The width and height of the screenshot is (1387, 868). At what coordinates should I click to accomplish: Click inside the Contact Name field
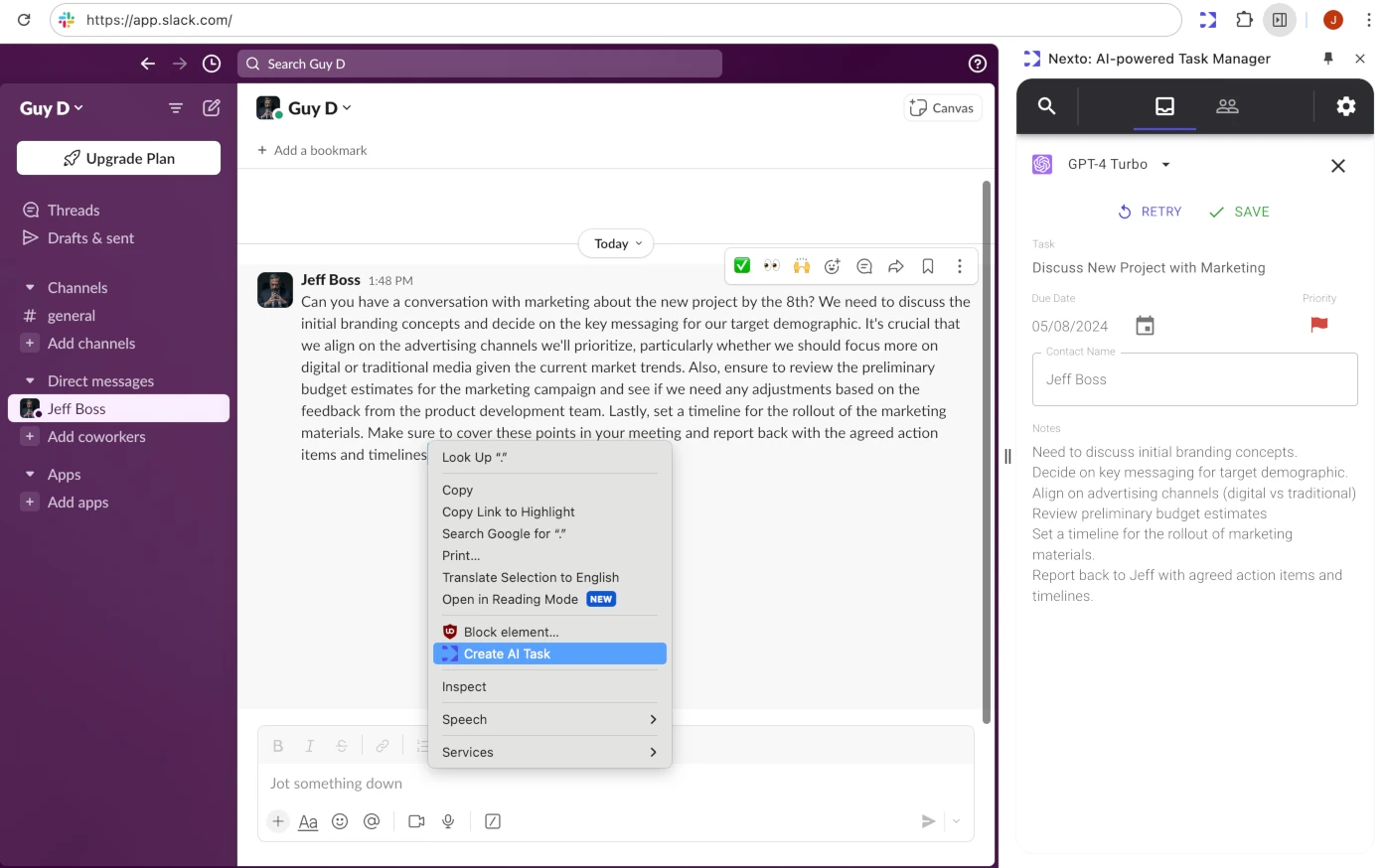(x=1194, y=379)
